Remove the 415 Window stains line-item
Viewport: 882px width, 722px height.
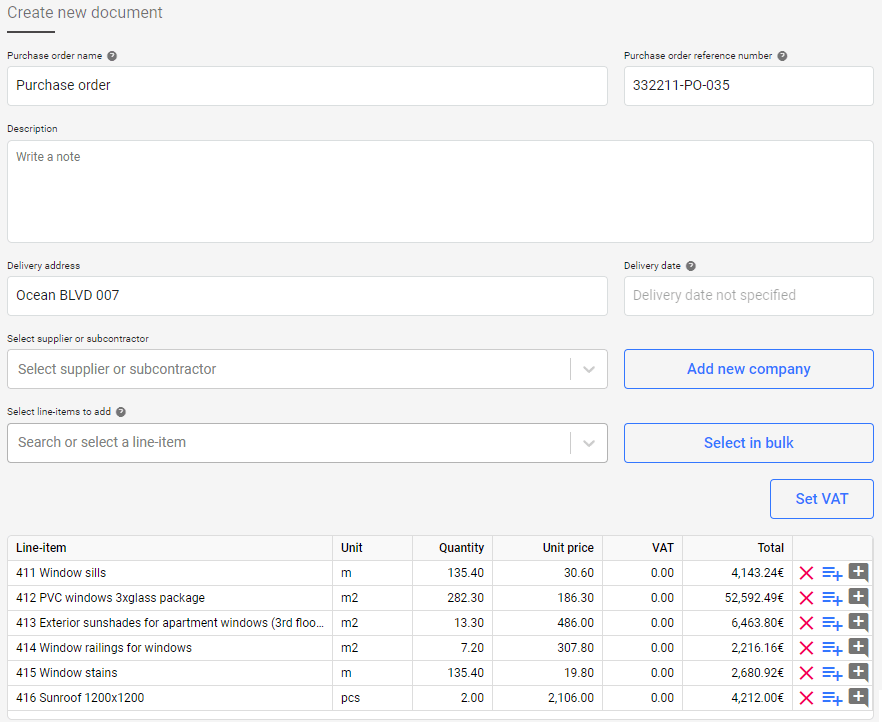806,673
